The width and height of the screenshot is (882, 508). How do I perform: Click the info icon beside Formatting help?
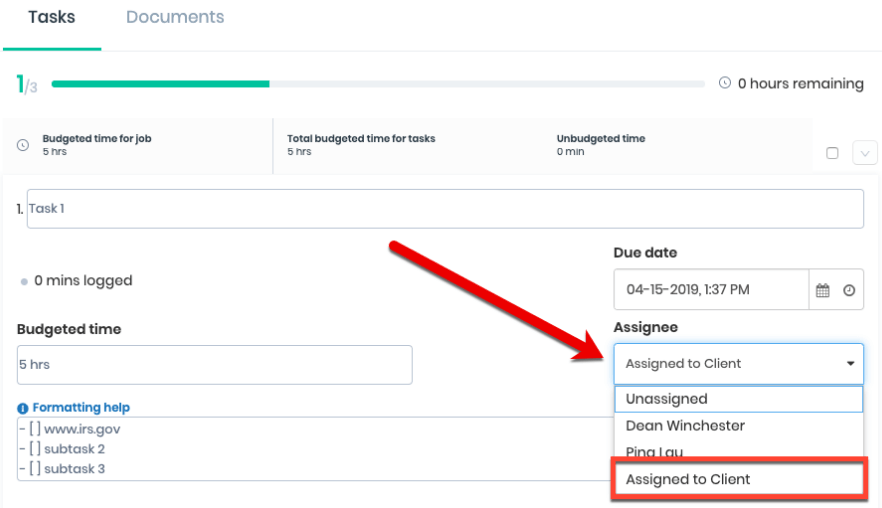[23, 408]
